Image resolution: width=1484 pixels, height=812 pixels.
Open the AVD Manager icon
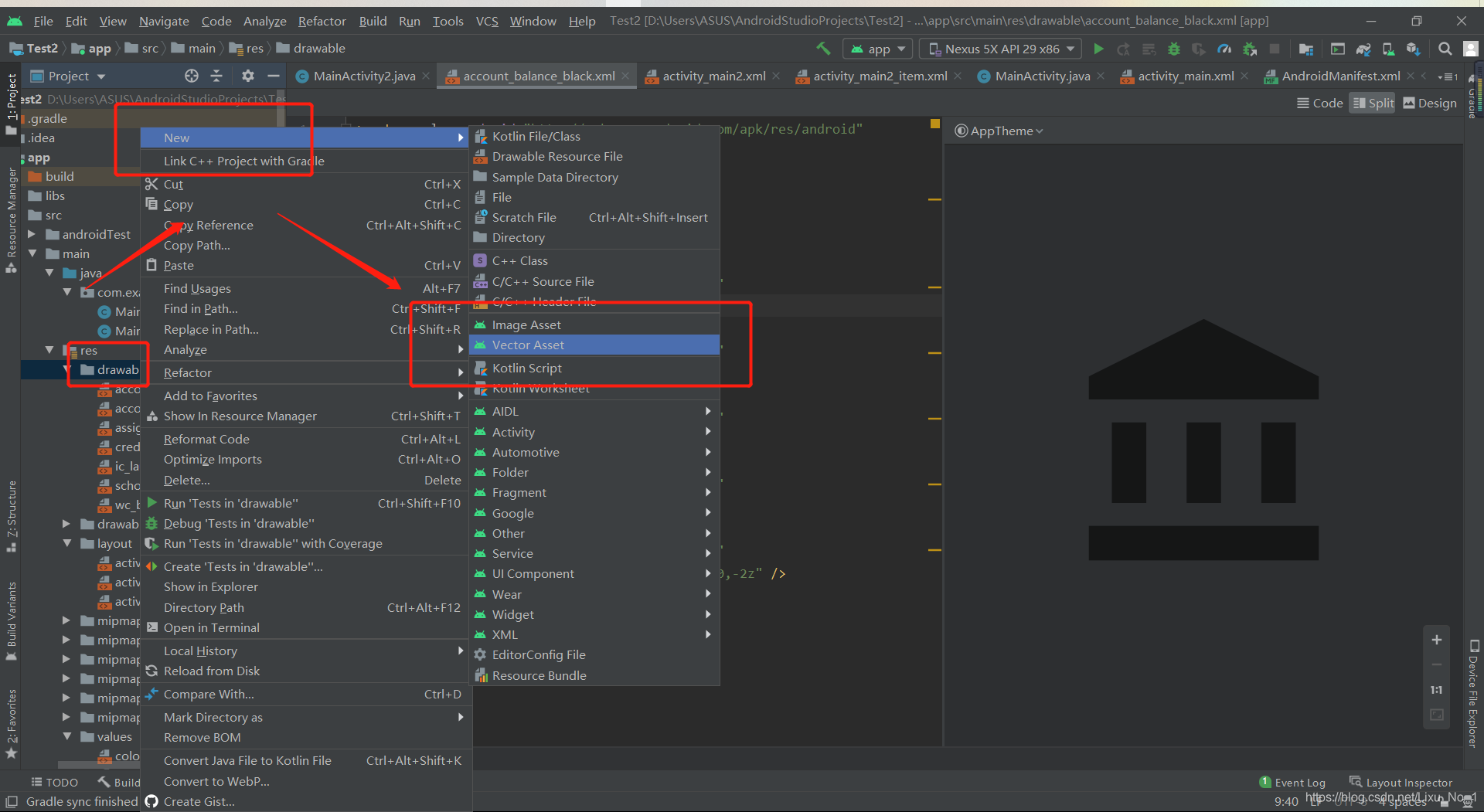tap(1389, 49)
